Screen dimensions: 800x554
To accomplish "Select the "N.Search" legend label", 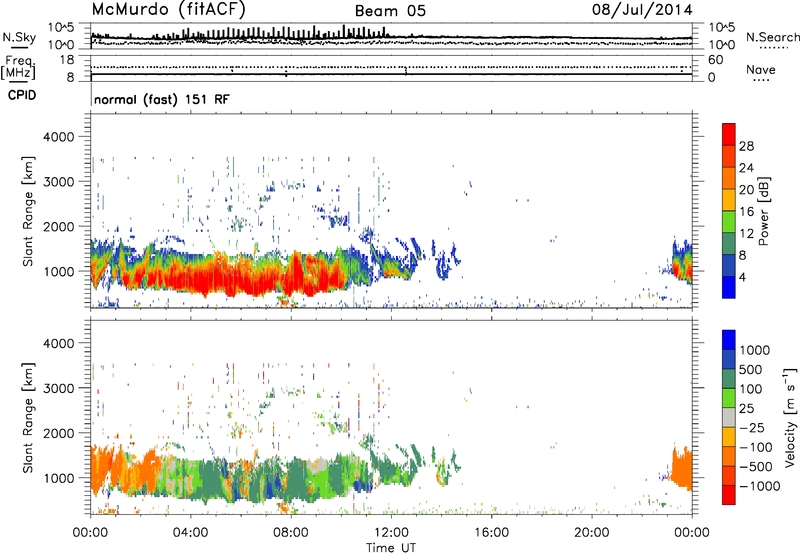I will pos(773,37).
